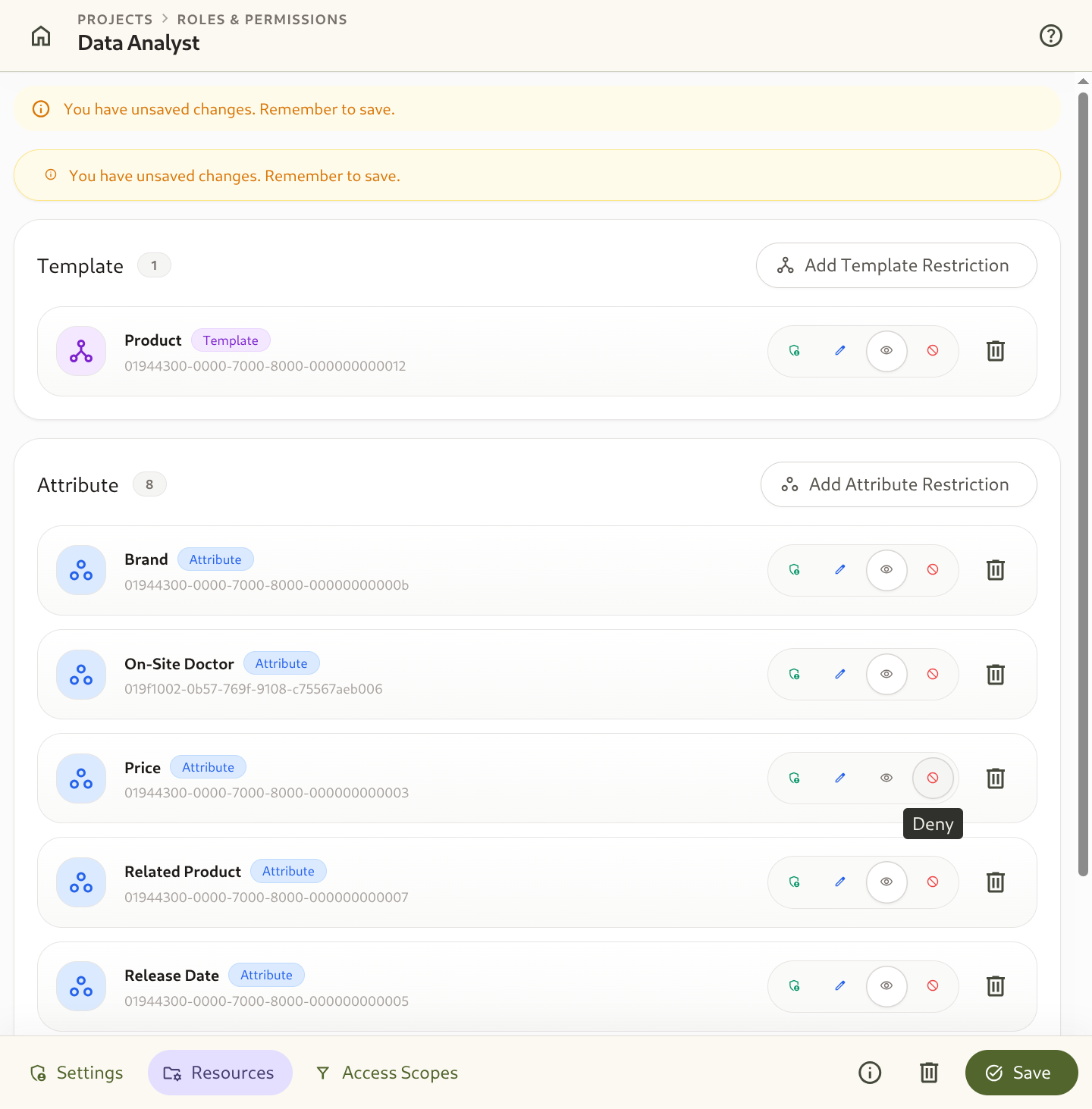Set Price attribute to full-access shield
Viewport: 1092px width, 1109px height.
[x=794, y=778]
